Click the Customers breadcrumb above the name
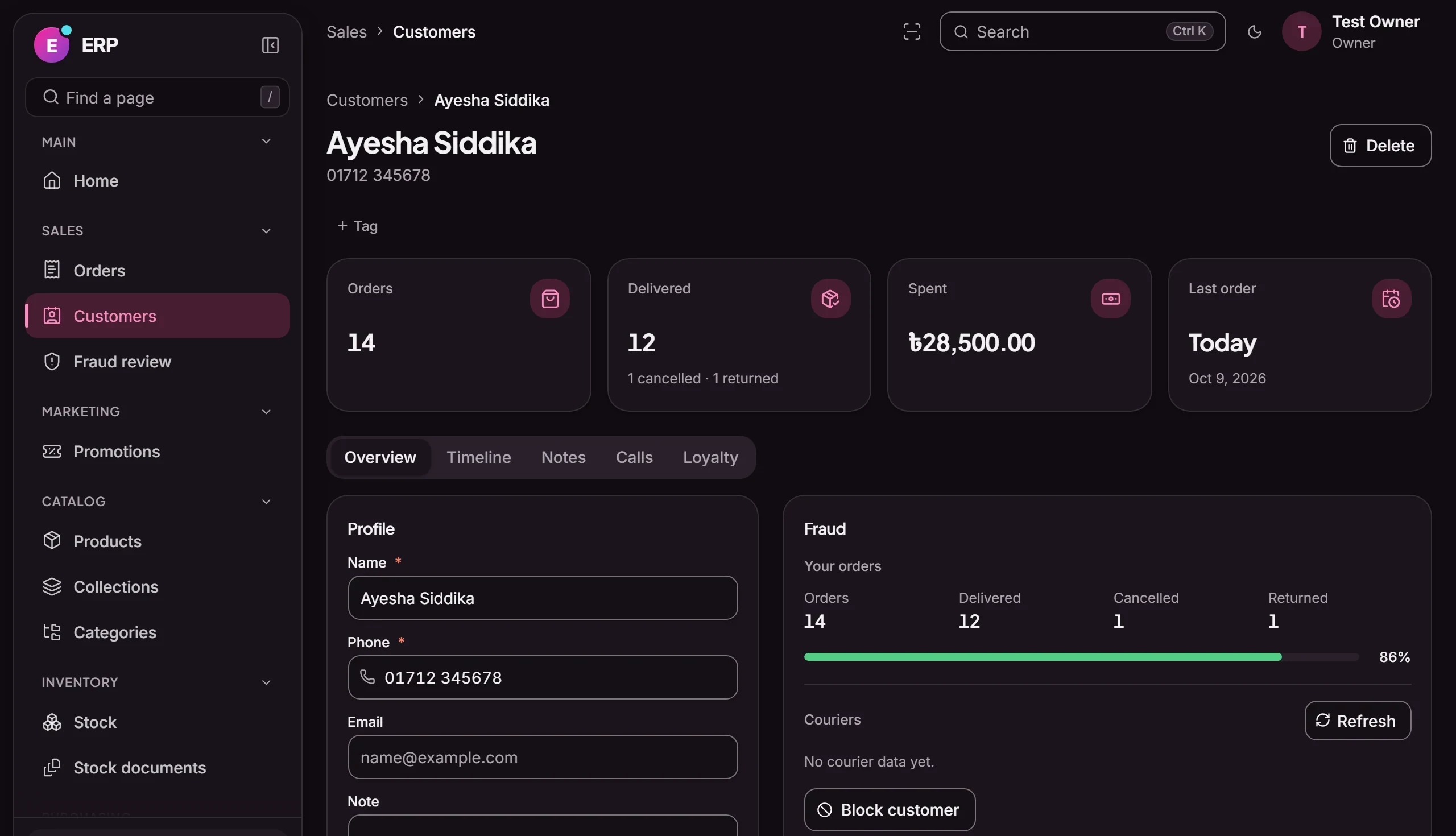The width and height of the screenshot is (1456, 836). coord(367,100)
